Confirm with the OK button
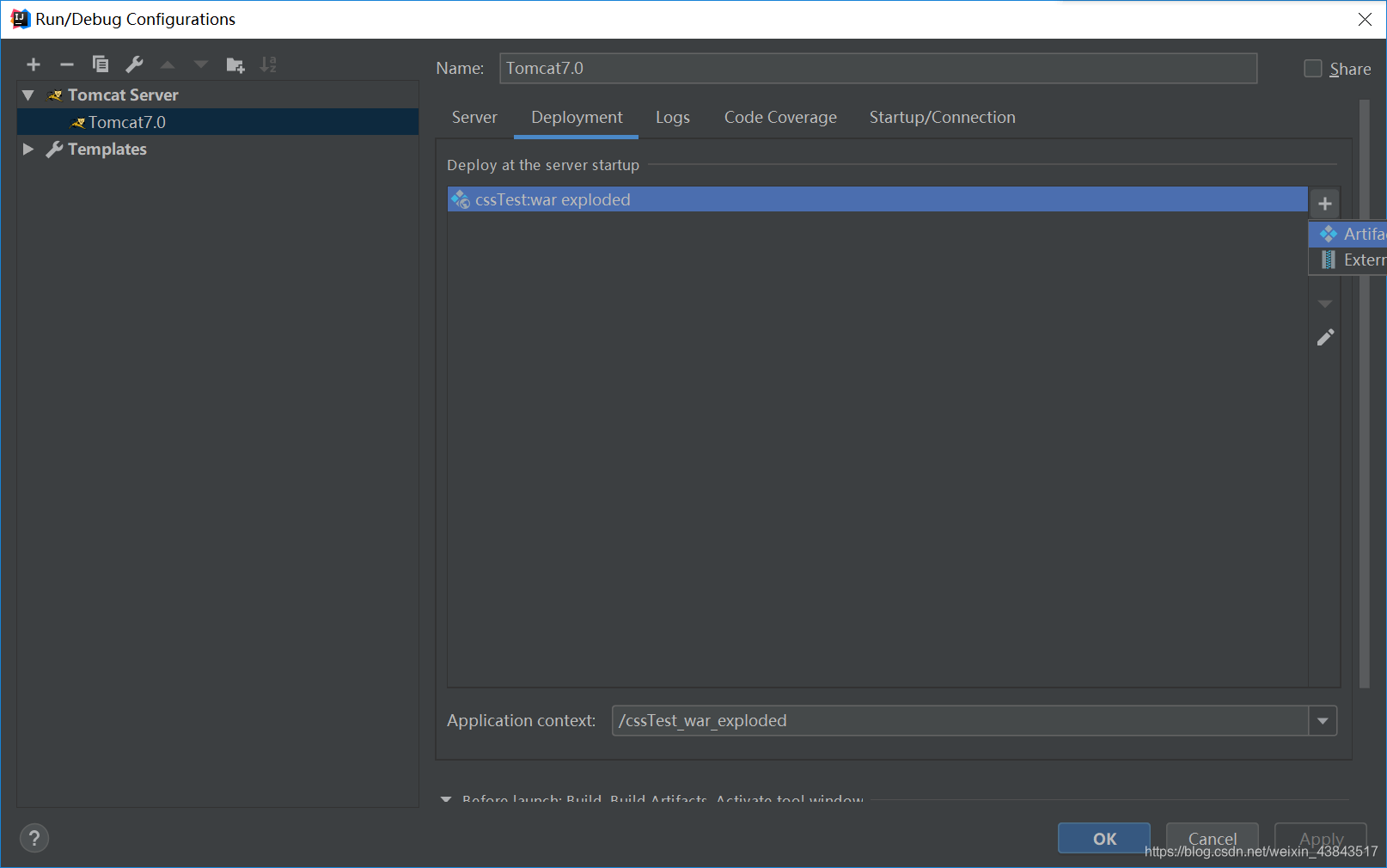 point(1104,838)
